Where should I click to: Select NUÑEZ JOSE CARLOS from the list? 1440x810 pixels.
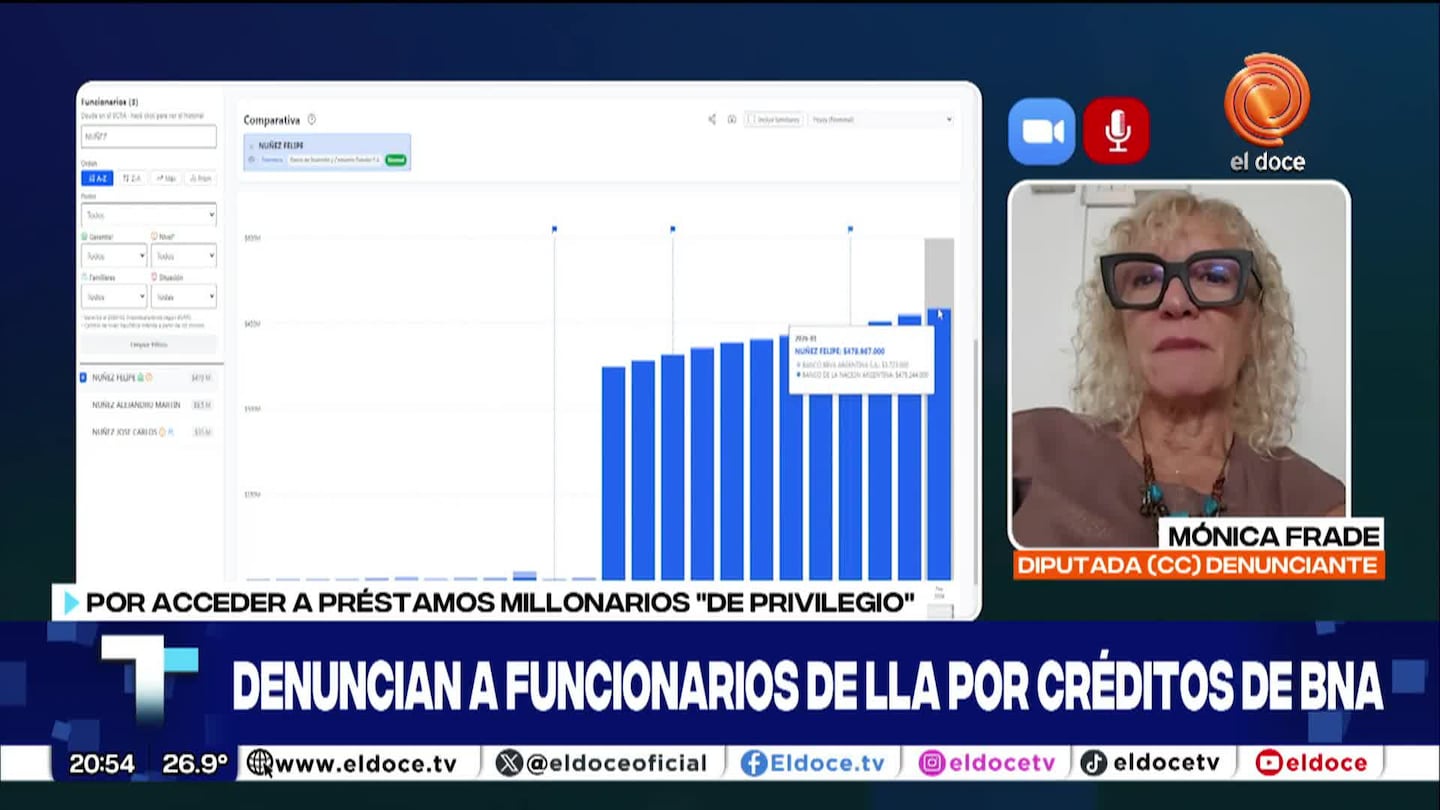[x=125, y=432]
